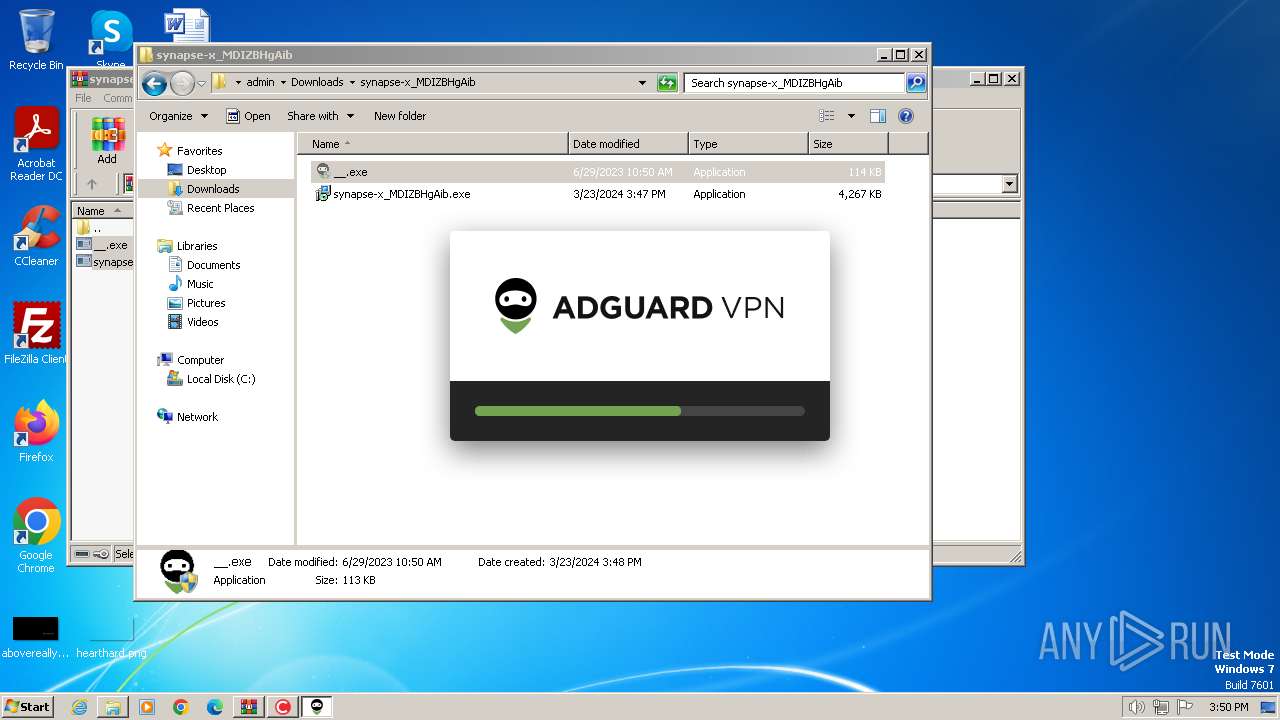Launch Google Chrome desktop shortcut

(x=36, y=535)
